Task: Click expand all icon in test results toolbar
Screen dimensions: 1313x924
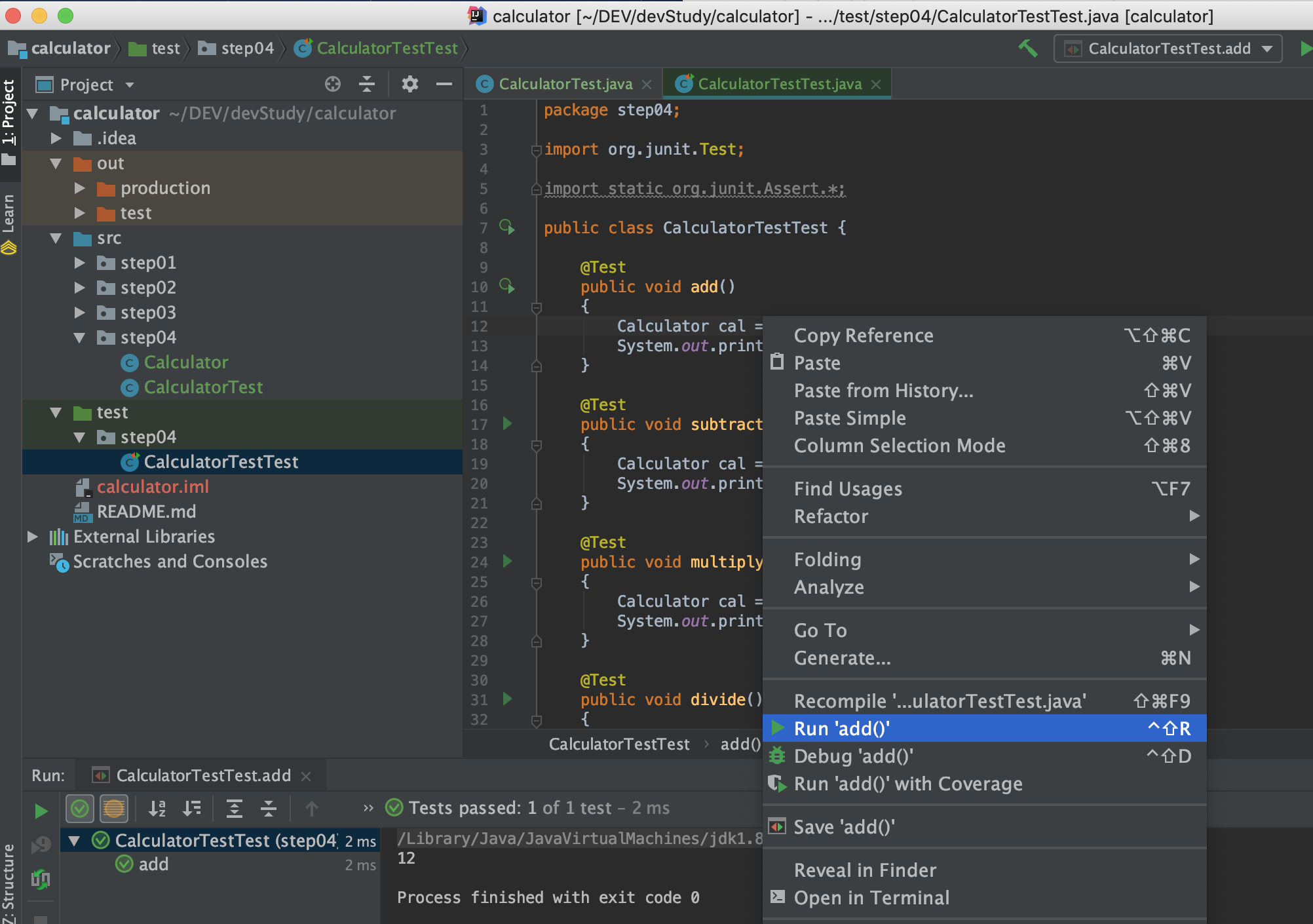Action: [234, 808]
